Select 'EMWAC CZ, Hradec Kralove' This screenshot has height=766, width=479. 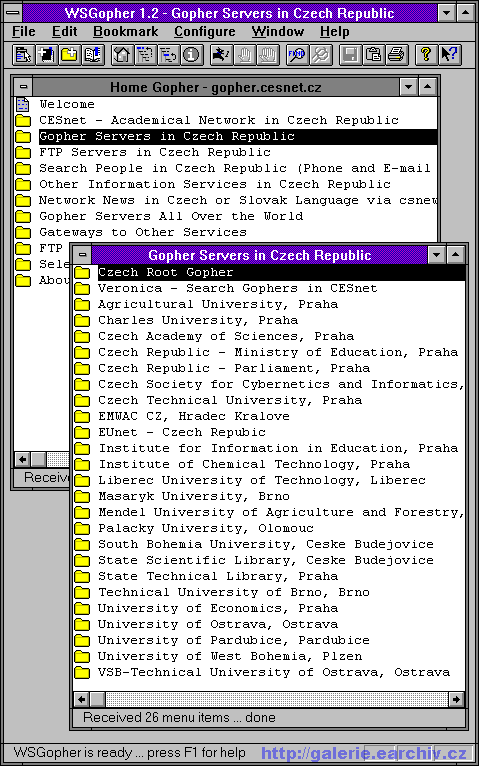[x=194, y=417]
